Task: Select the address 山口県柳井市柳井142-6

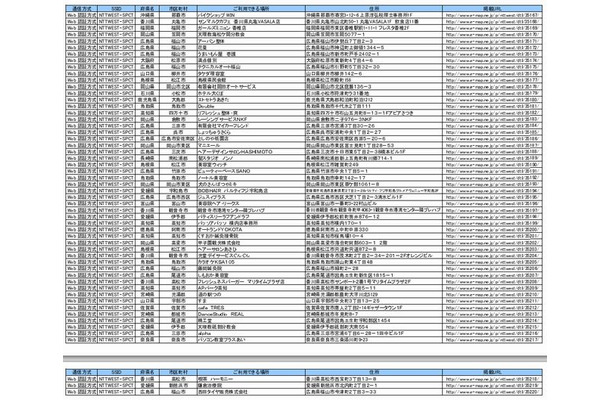Action: 374,74
